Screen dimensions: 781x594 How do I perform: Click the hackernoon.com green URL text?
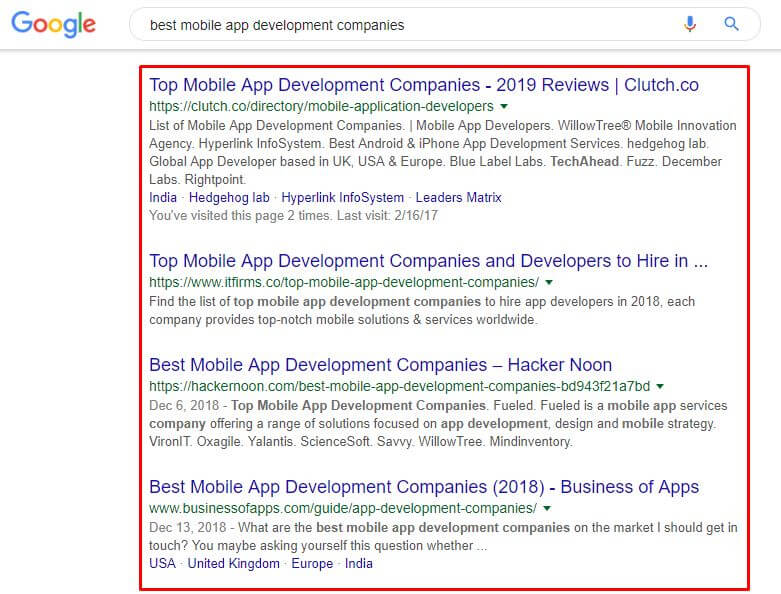(x=399, y=386)
